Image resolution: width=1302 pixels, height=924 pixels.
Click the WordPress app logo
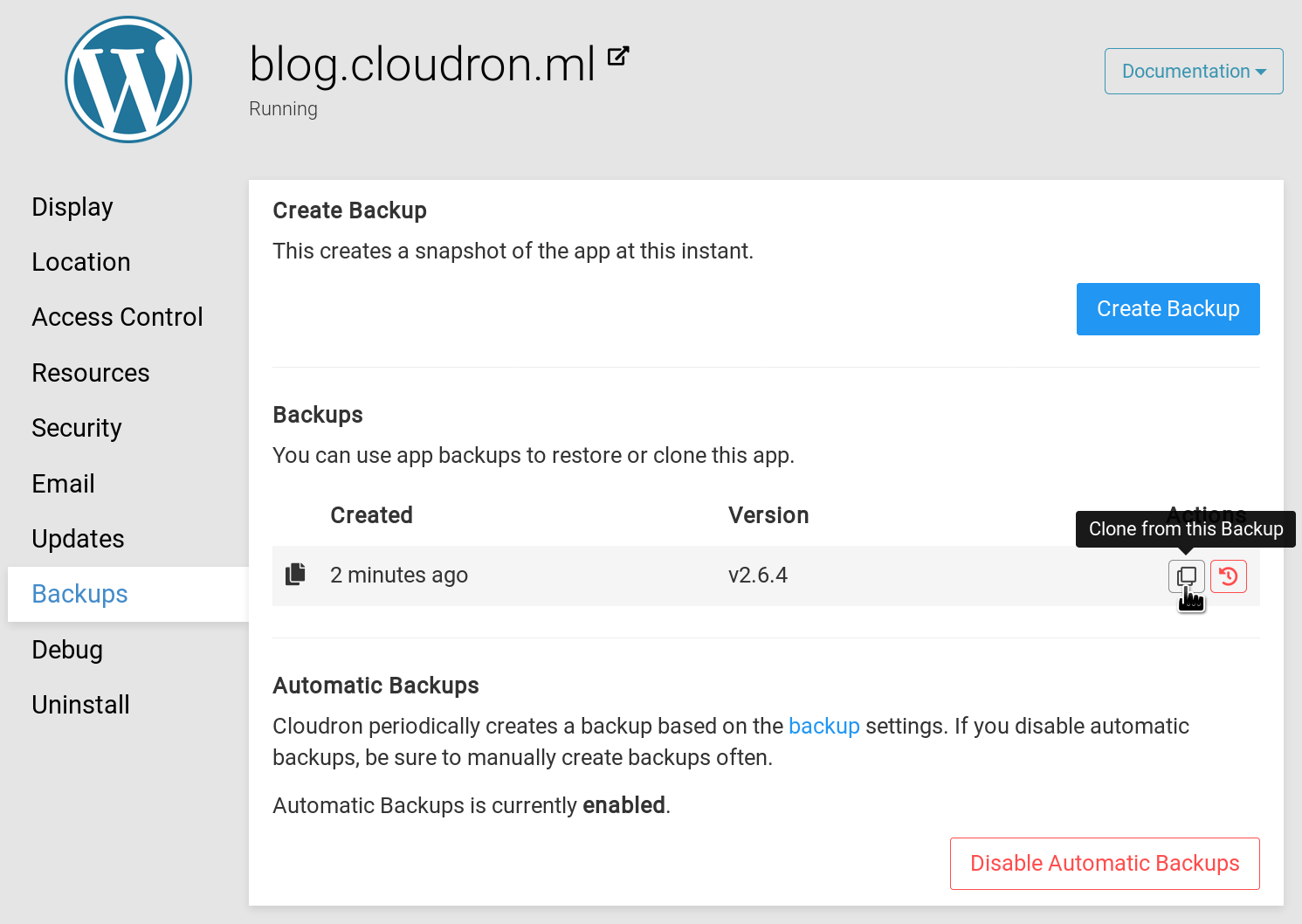pyautogui.click(x=128, y=79)
